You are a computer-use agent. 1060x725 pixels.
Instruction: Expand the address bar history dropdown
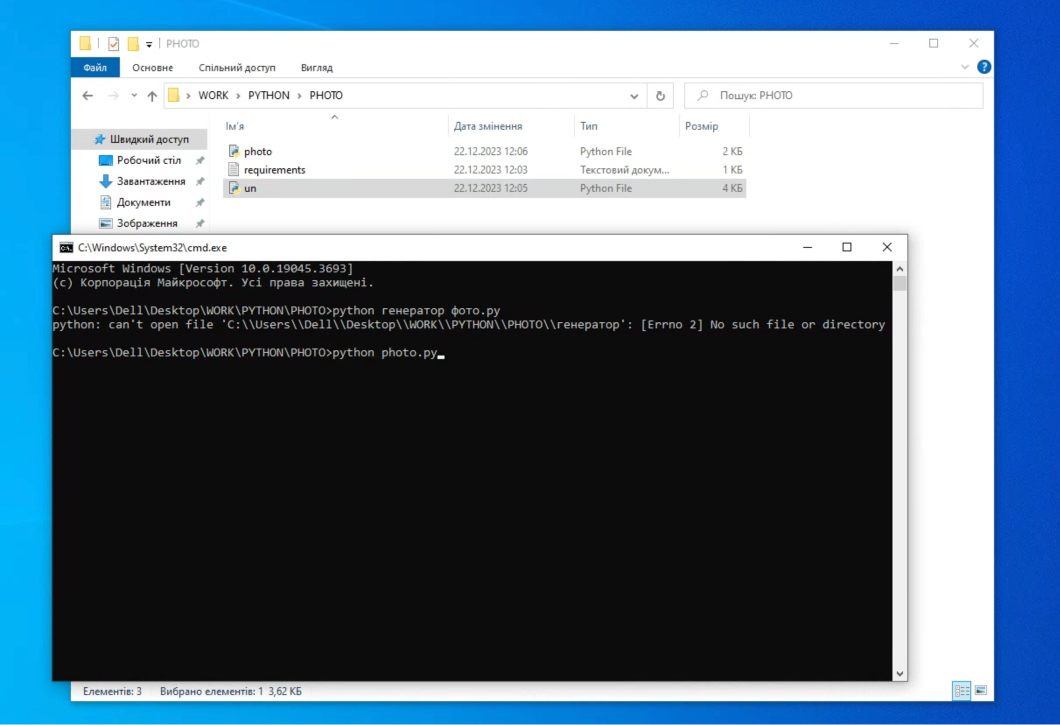(x=634, y=96)
